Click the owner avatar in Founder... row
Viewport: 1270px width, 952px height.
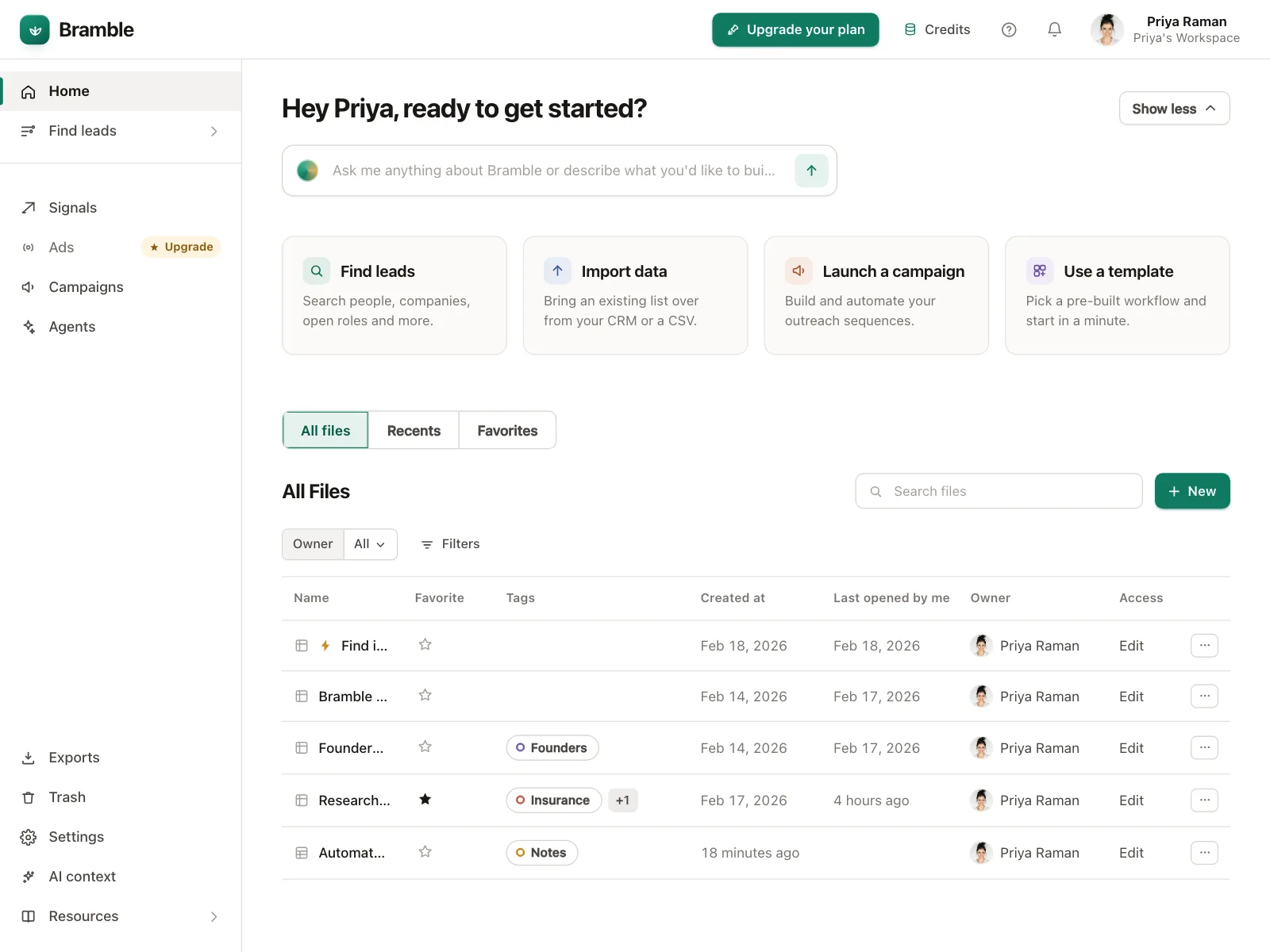coord(981,748)
